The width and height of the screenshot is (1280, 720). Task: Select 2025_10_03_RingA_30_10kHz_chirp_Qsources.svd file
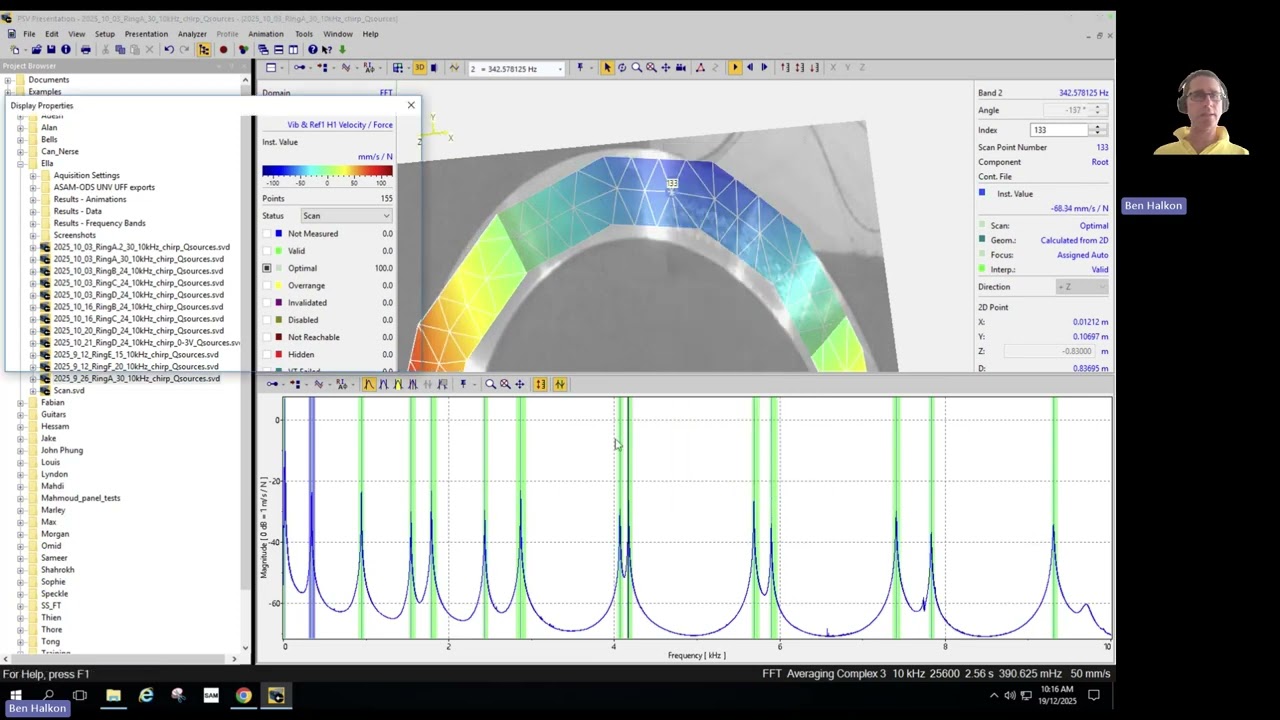pyautogui.click(x=138, y=259)
